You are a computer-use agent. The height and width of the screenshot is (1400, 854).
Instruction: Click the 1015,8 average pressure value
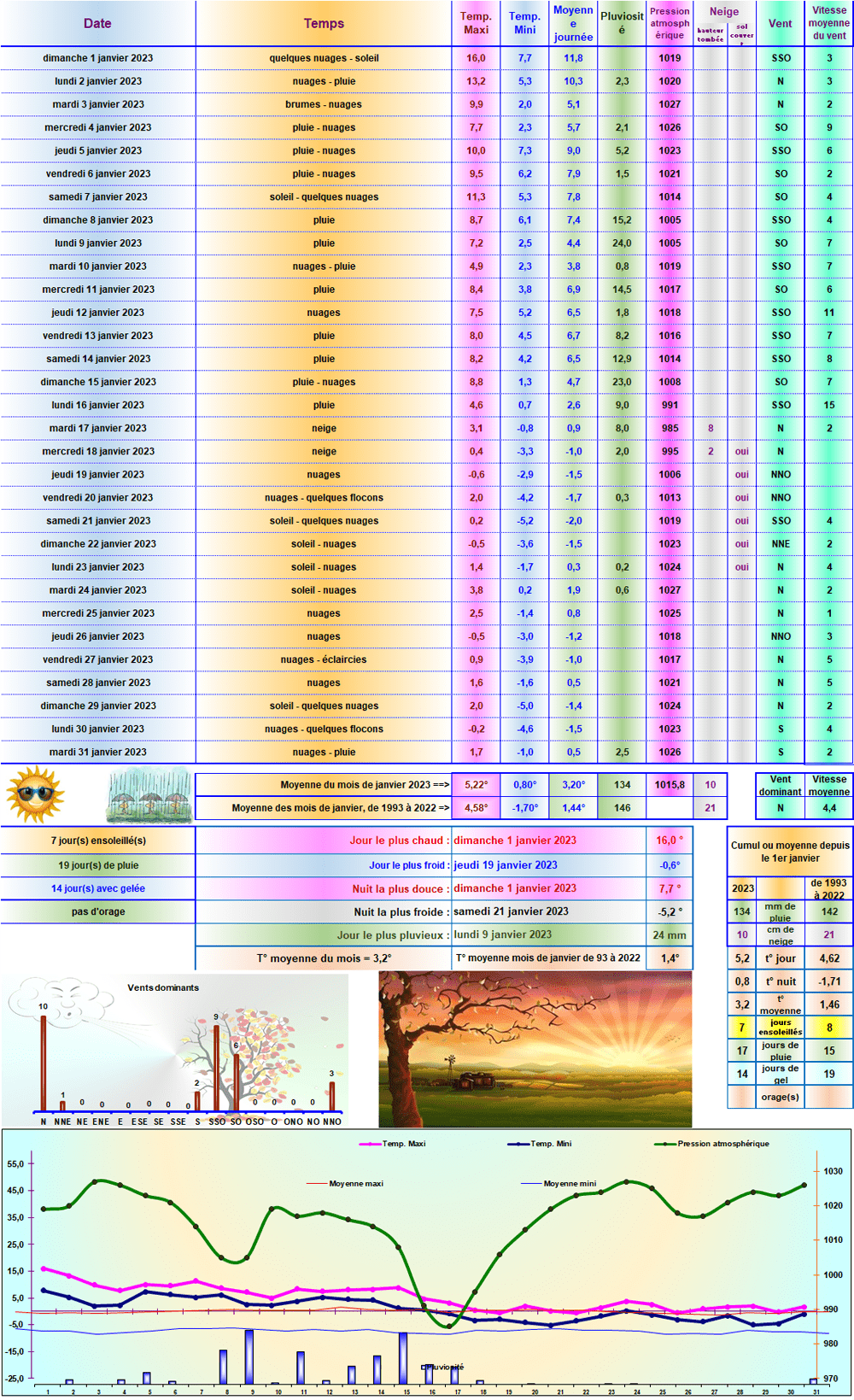(x=670, y=784)
